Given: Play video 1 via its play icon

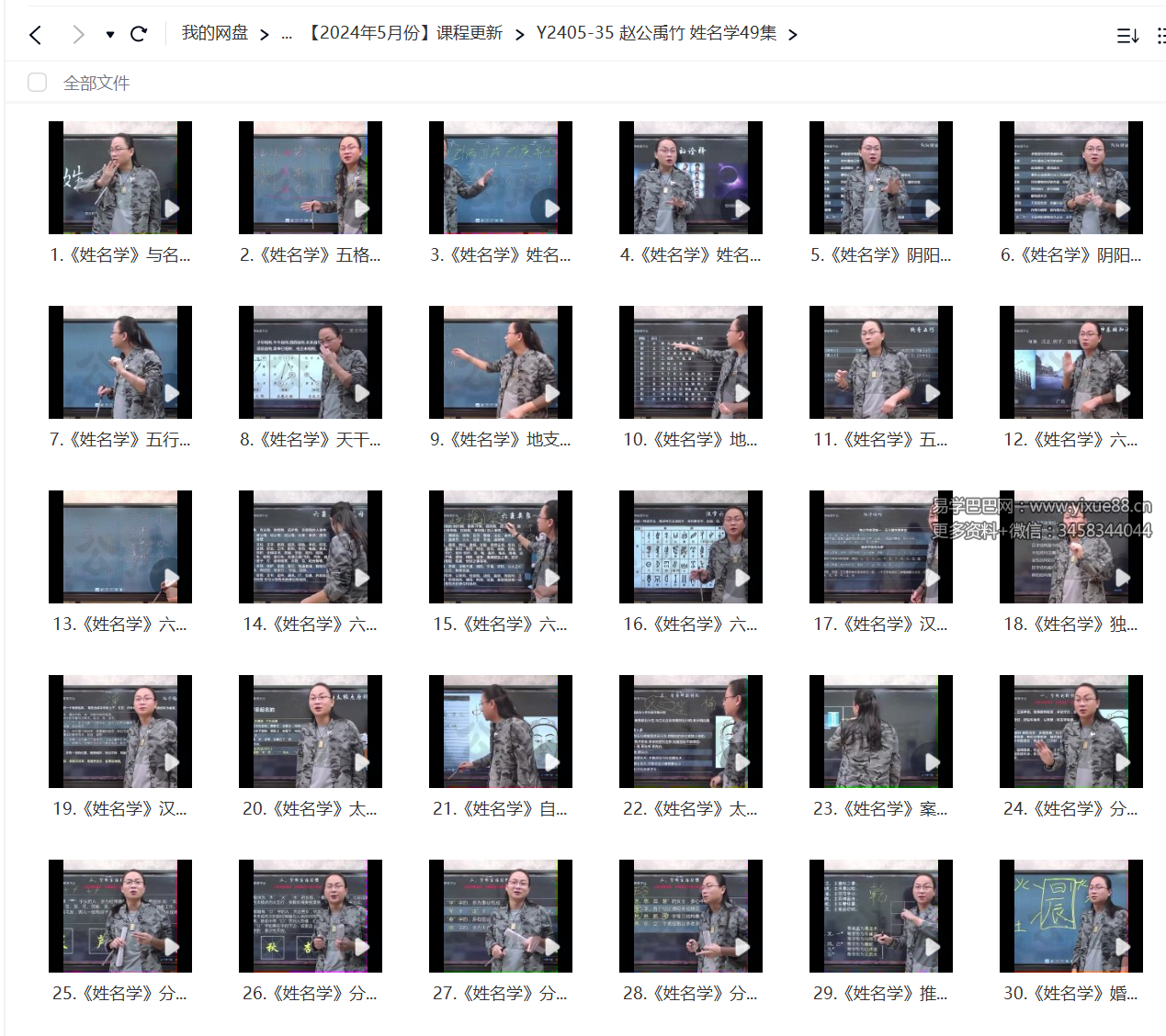Looking at the screenshot, I should click(x=172, y=208).
